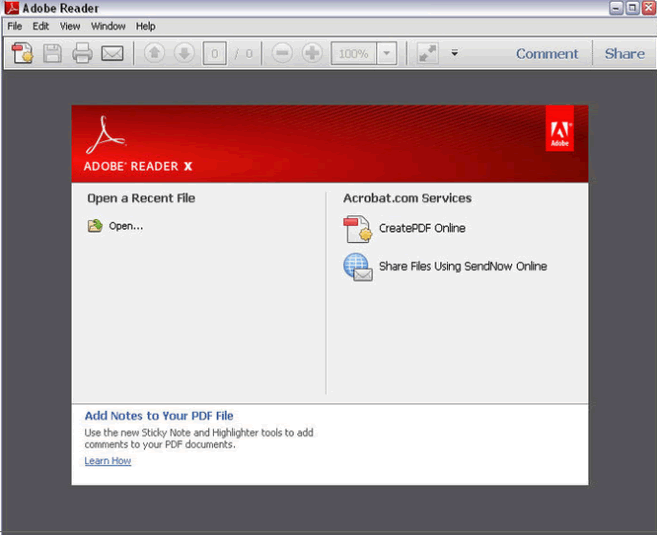This screenshot has height=535, width=657.
Task: Zoom out with the minus button
Action: [x=282, y=53]
